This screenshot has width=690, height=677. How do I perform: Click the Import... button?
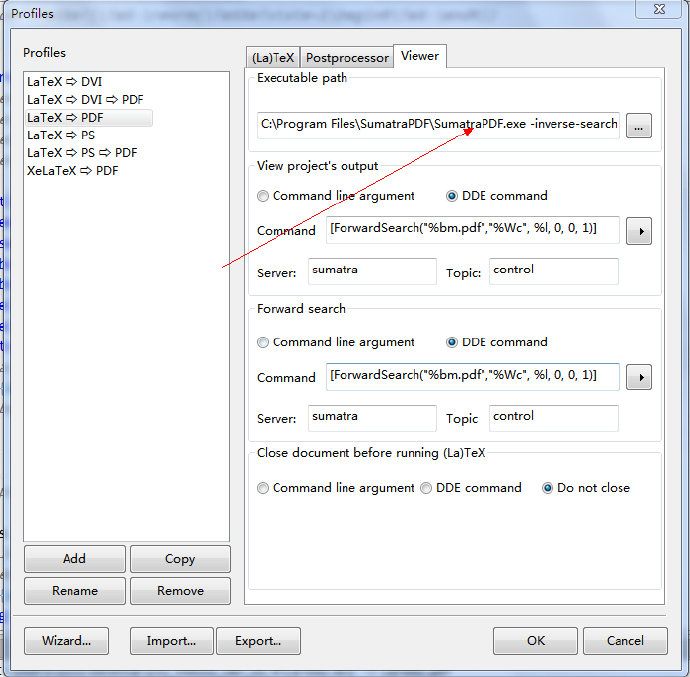tap(171, 641)
